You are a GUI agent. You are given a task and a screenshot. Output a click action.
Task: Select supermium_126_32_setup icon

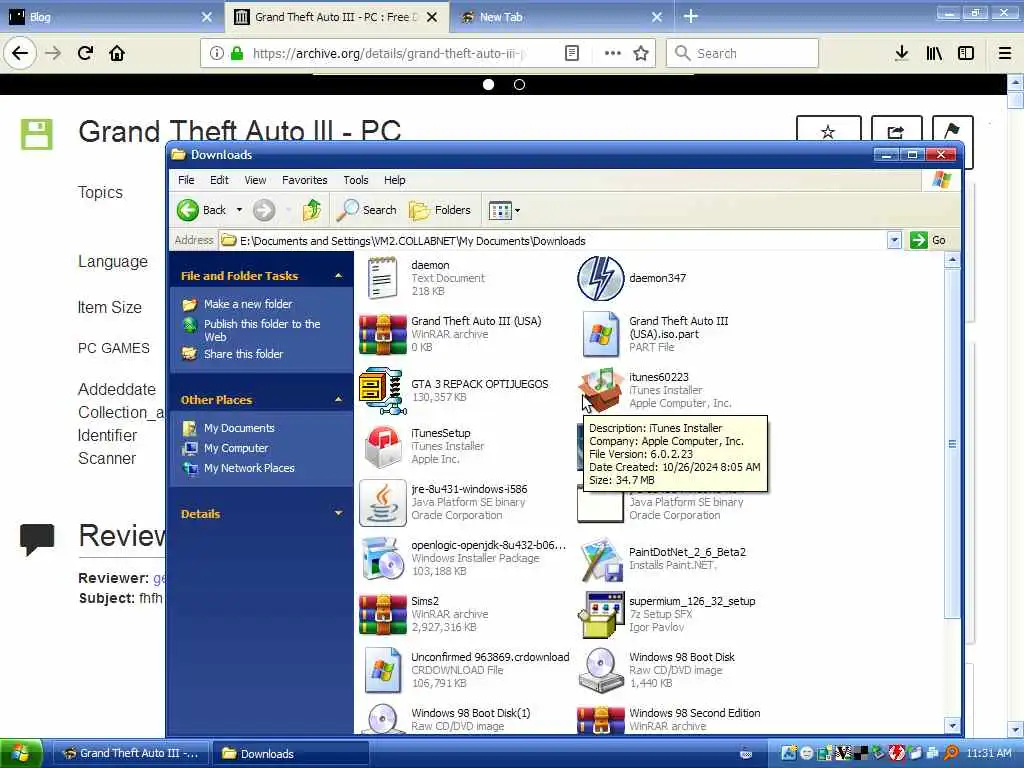coord(600,615)
